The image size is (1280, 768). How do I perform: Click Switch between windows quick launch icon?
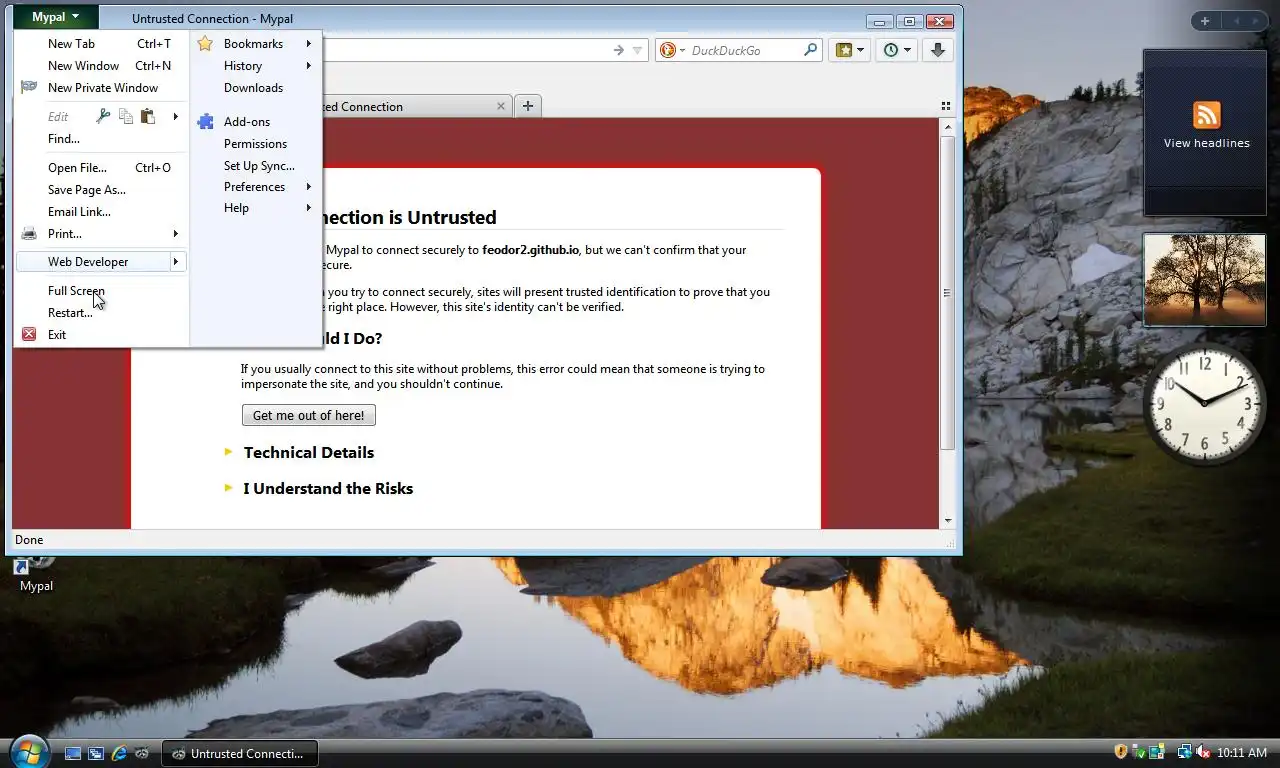(96, 753)
